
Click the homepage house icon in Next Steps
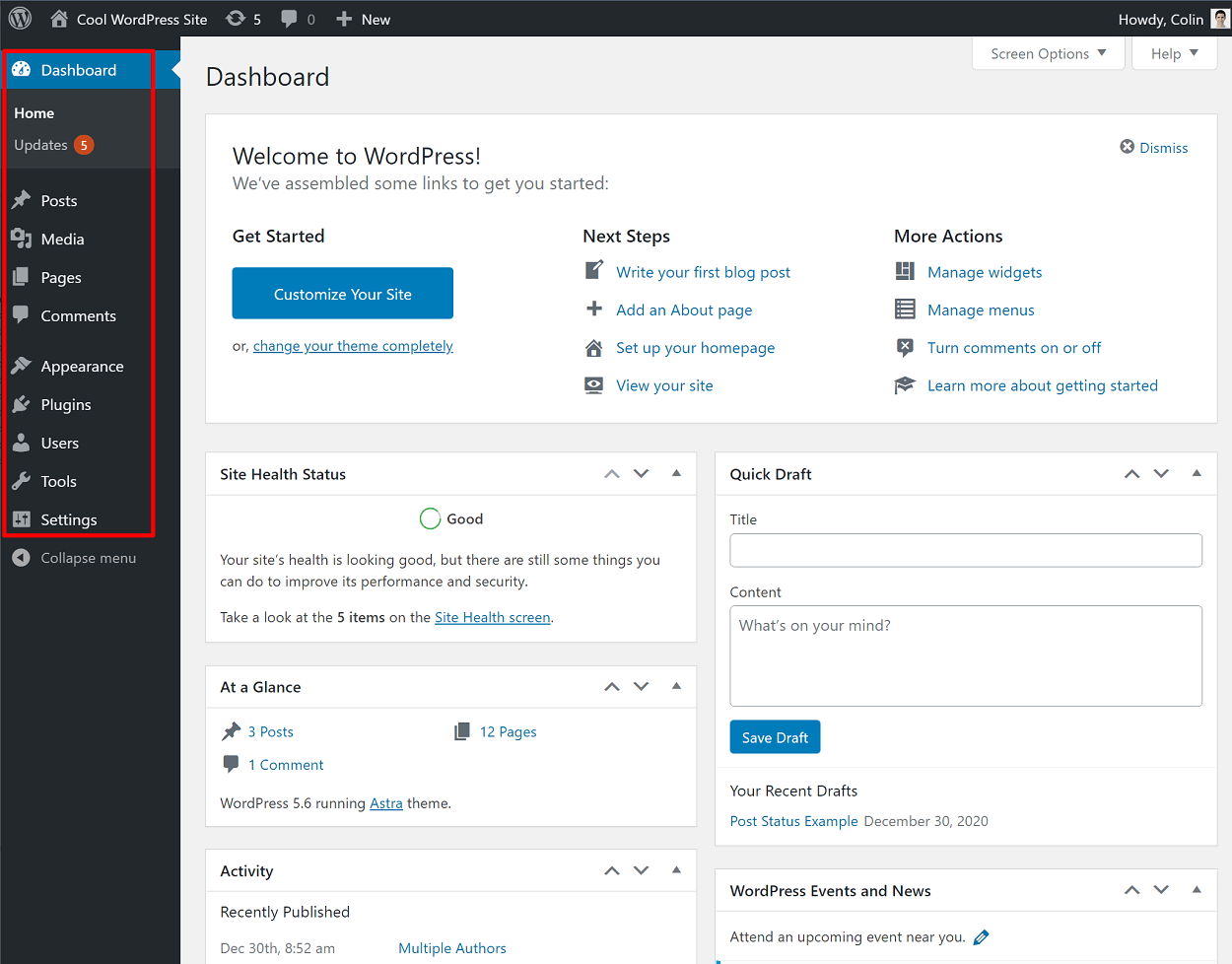pyautogui.click(x=594, y=347)
